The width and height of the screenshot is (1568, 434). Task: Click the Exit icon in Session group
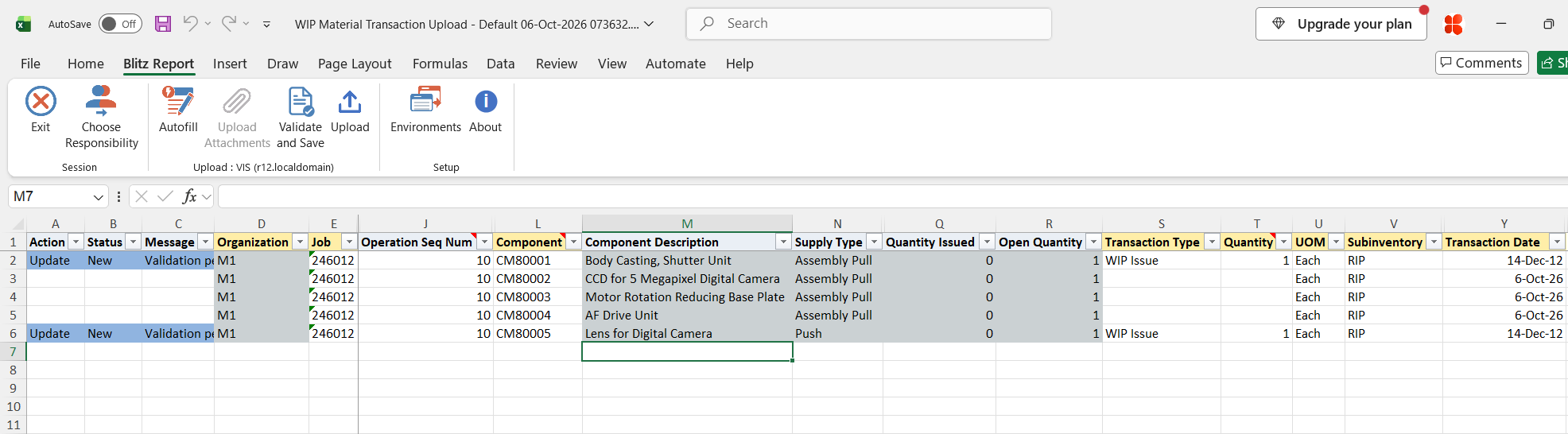(x=41, y=102)
